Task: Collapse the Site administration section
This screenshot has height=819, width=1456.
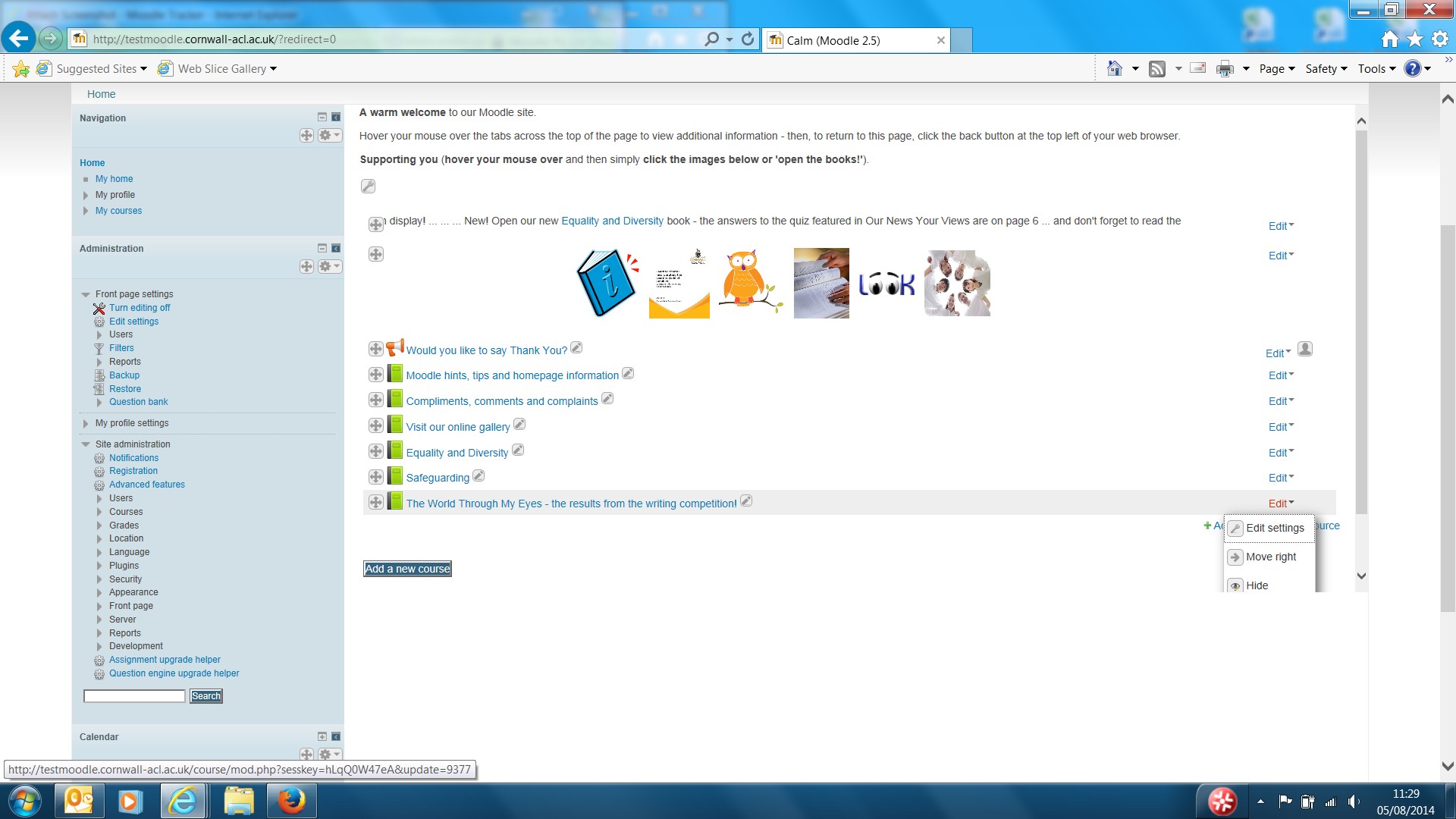Action: pos(86,444)
